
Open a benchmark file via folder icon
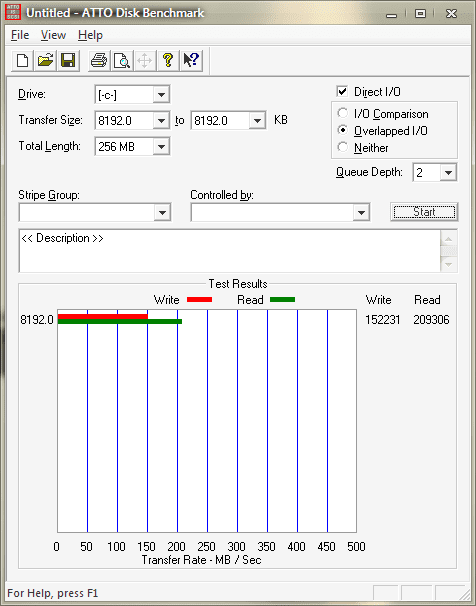pyautogui.click(x=45, y=61)
